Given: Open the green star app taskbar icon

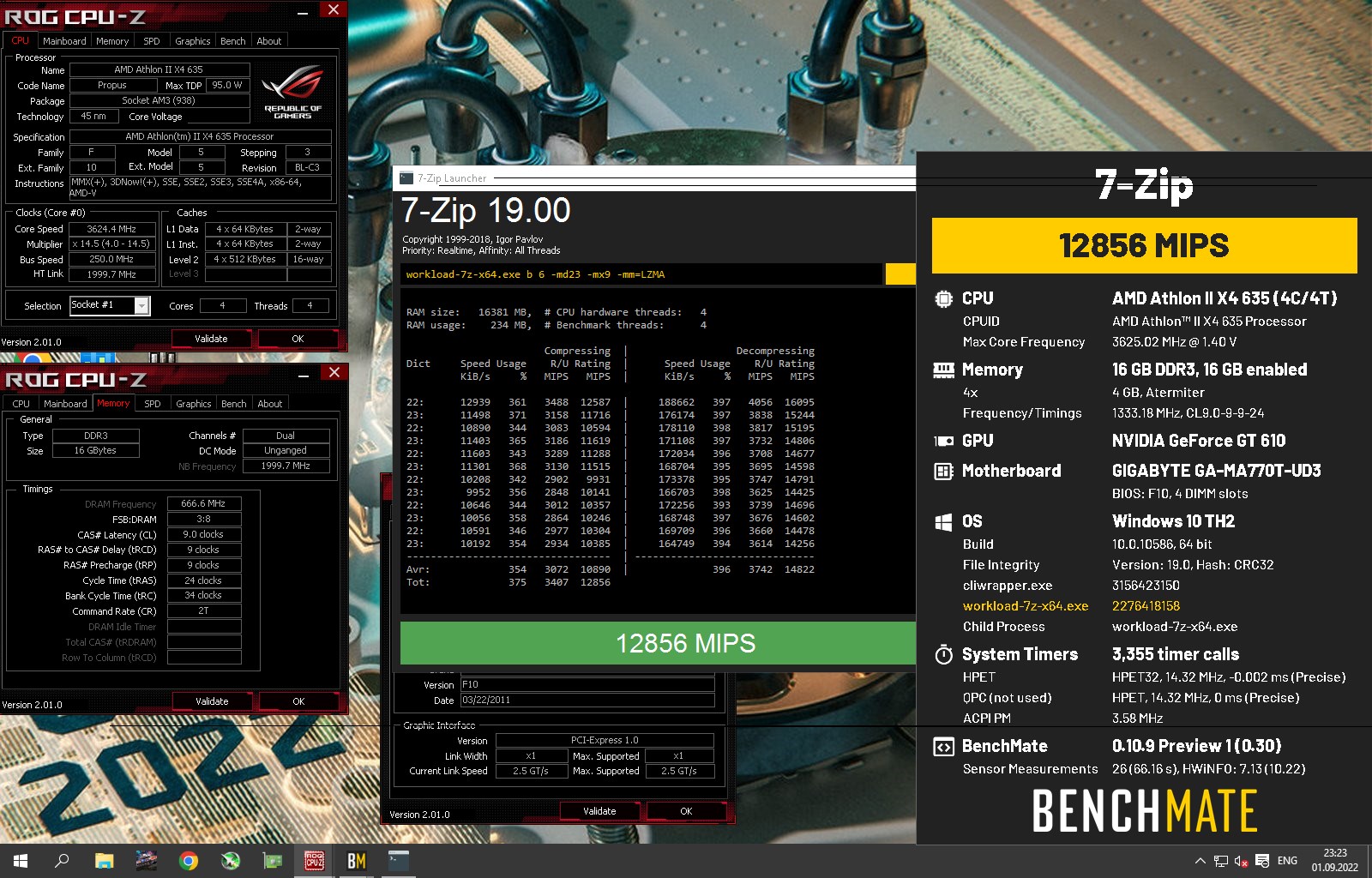Looking at the screenshot, I should point(231,861).
